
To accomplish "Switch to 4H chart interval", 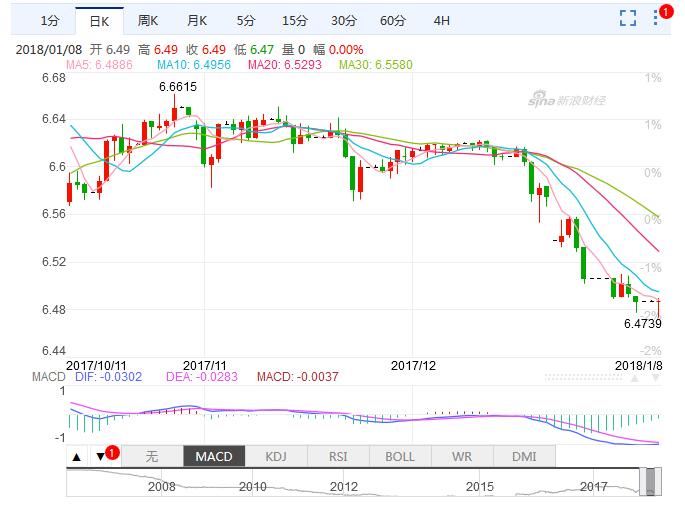I will tap(441, 20).
